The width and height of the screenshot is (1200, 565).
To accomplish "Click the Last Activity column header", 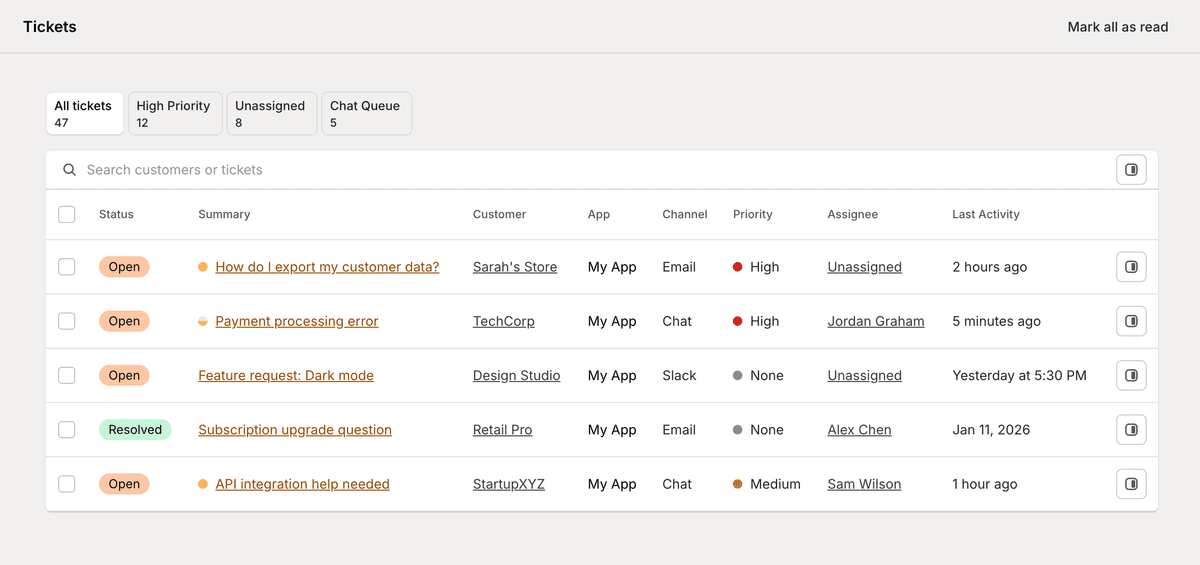I will click(x=986, y=214).
